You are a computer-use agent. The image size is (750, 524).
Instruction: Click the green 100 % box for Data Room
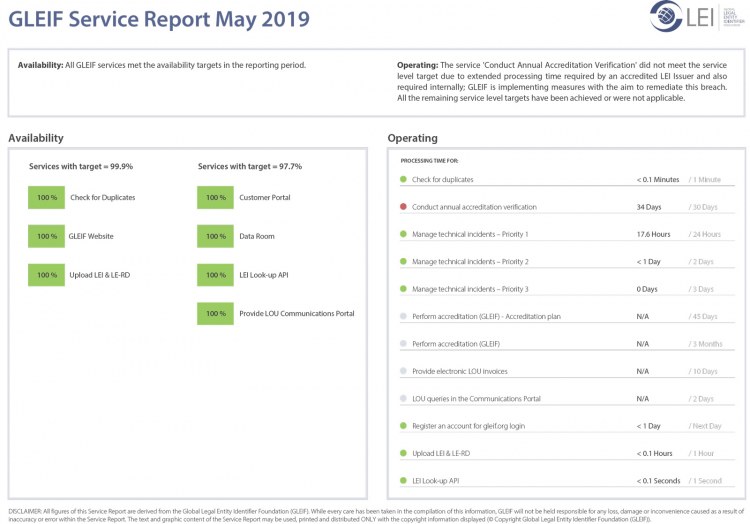(x=215, y=236)
